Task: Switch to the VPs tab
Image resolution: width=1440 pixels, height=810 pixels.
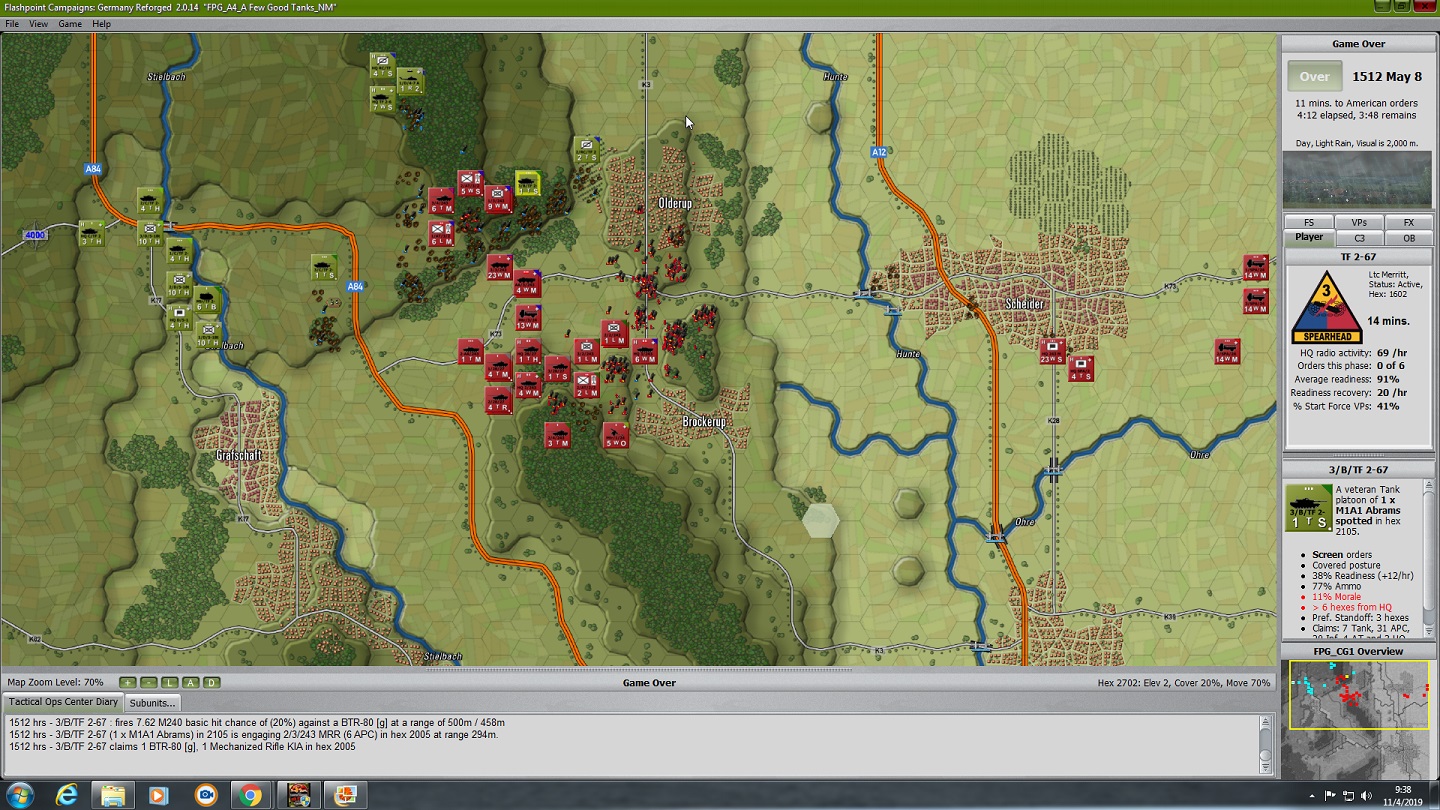Action: [x=1359, y=222]
